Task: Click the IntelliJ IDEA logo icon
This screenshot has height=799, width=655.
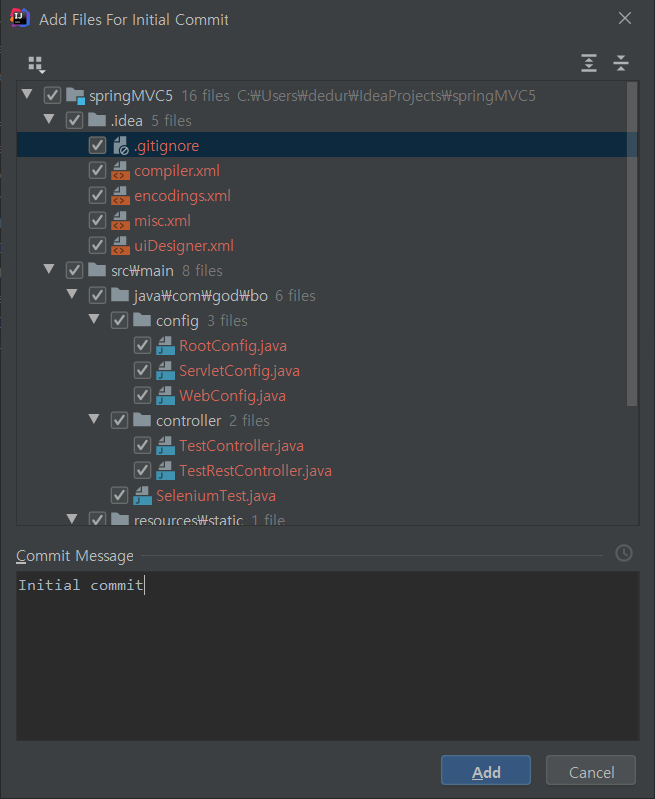Action: (19, 18)
